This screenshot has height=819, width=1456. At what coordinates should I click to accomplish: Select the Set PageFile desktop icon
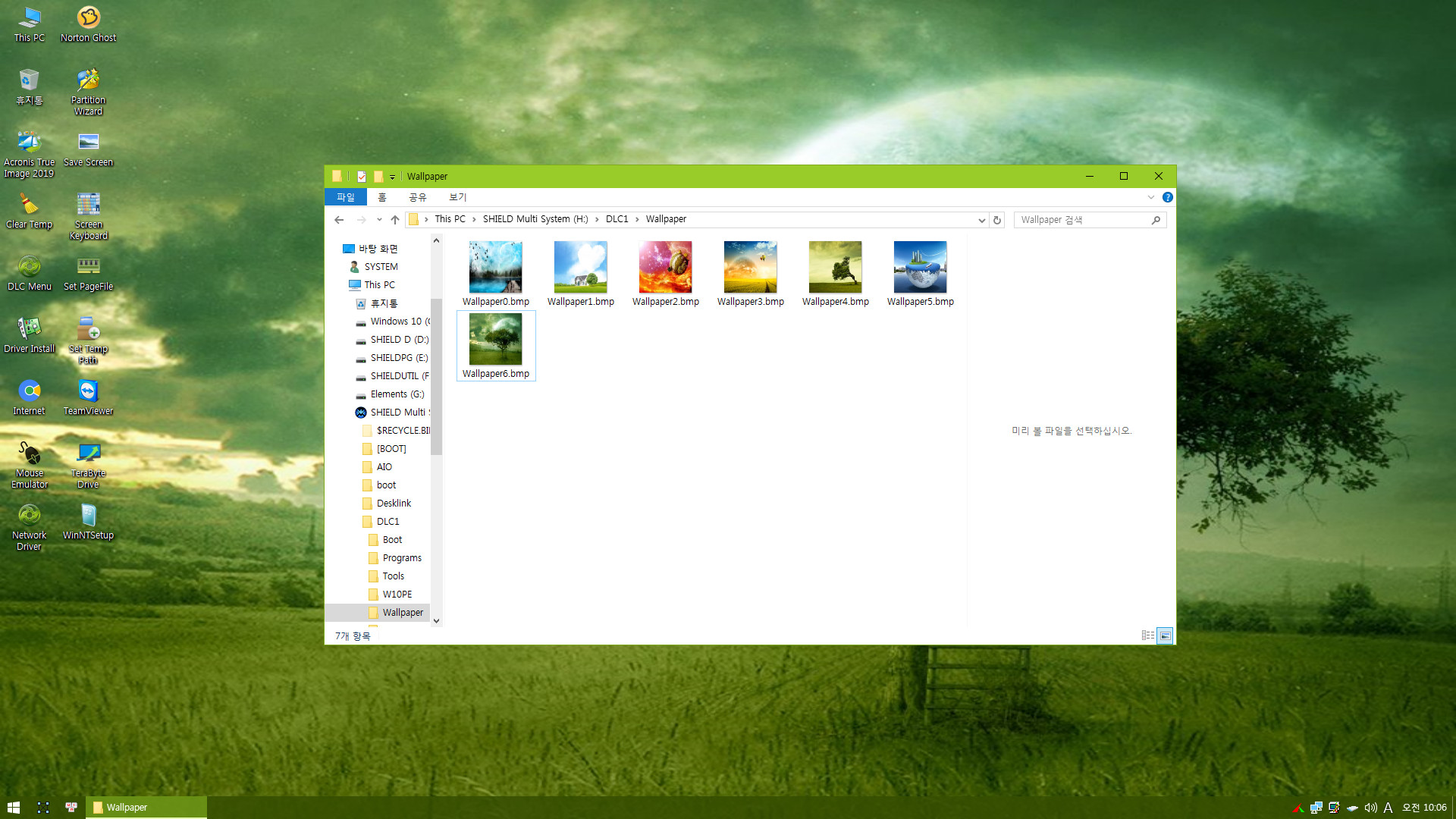pos(88,273)
